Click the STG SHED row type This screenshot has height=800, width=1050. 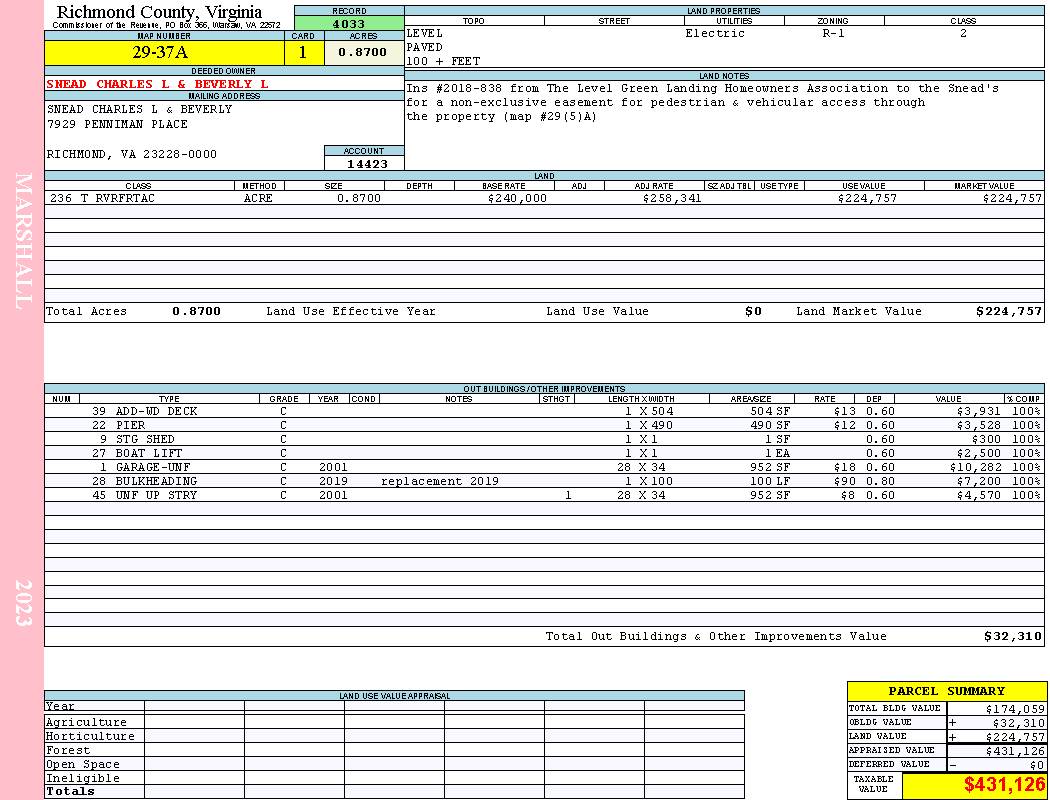(145, 440)
